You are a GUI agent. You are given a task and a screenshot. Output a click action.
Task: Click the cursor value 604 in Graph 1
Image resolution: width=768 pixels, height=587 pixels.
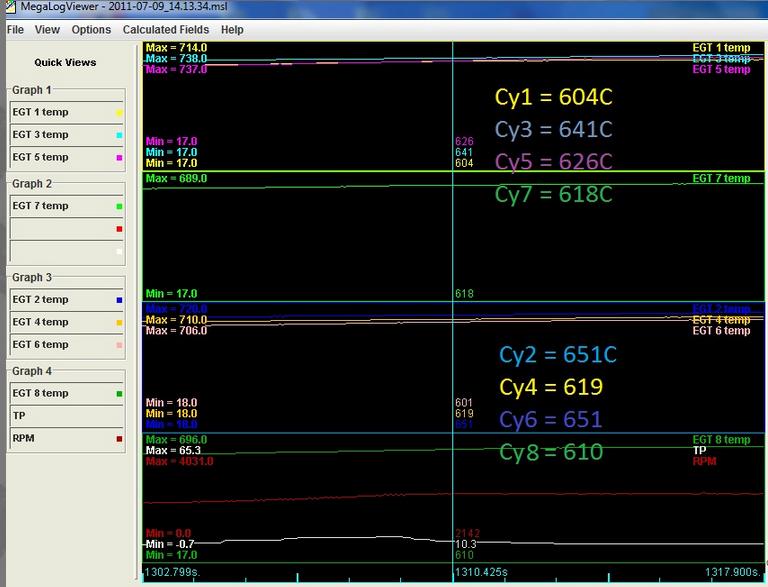464,163
